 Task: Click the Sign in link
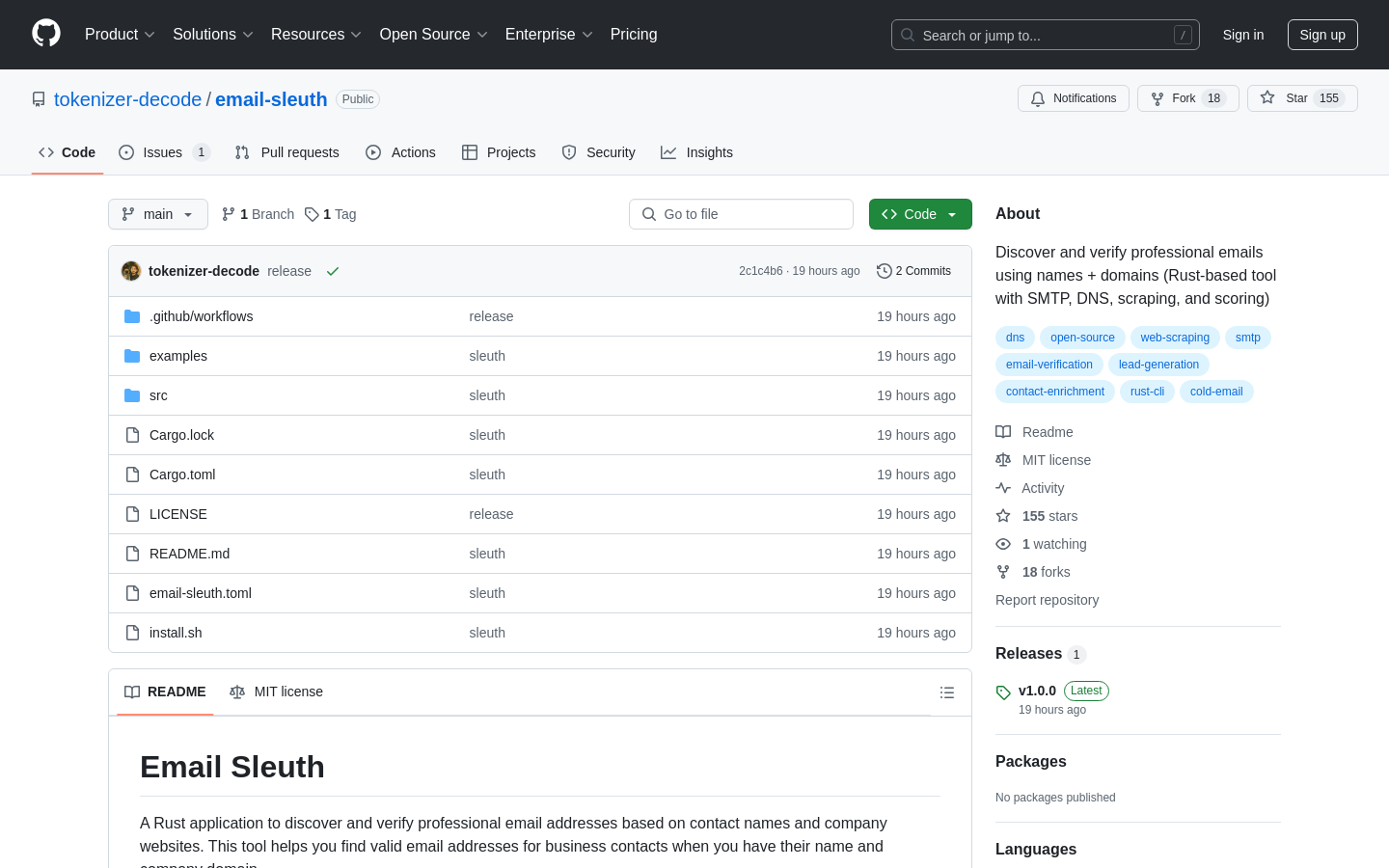[1242, 35]
